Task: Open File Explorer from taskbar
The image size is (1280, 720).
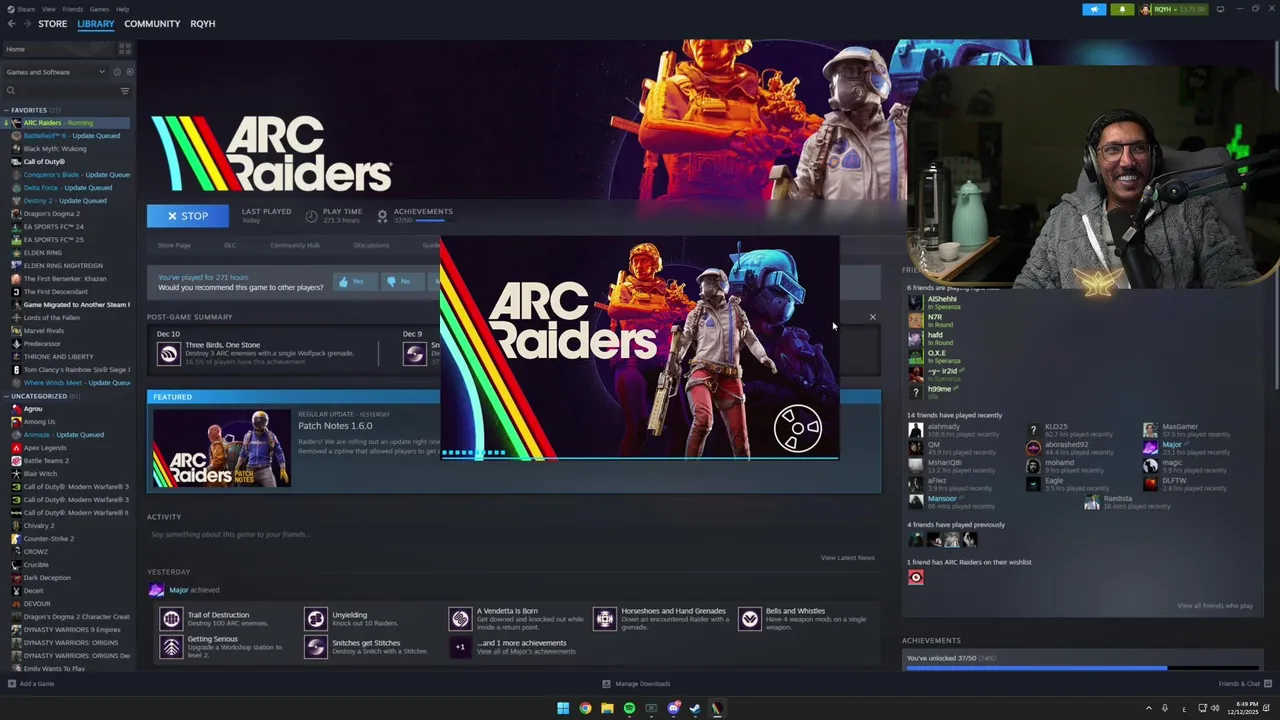Action: pyautogui.click(x=607, y=708)
